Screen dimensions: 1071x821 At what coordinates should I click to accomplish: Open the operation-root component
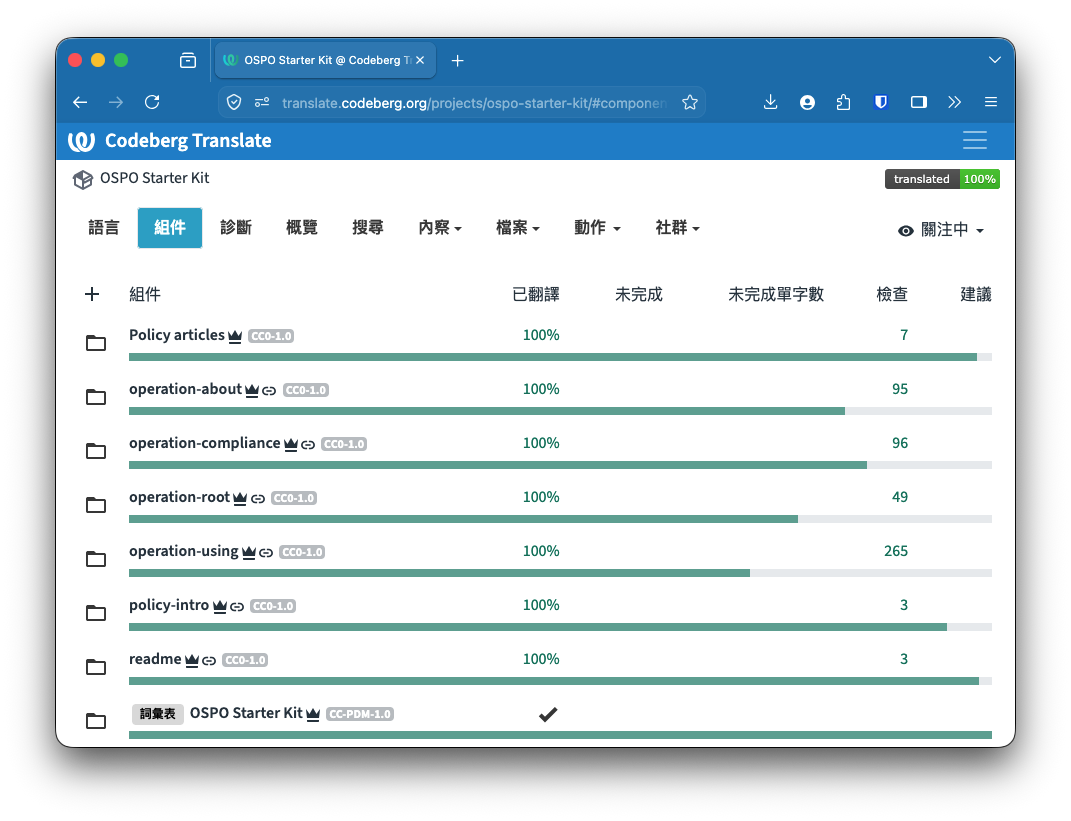coord(179,497)
